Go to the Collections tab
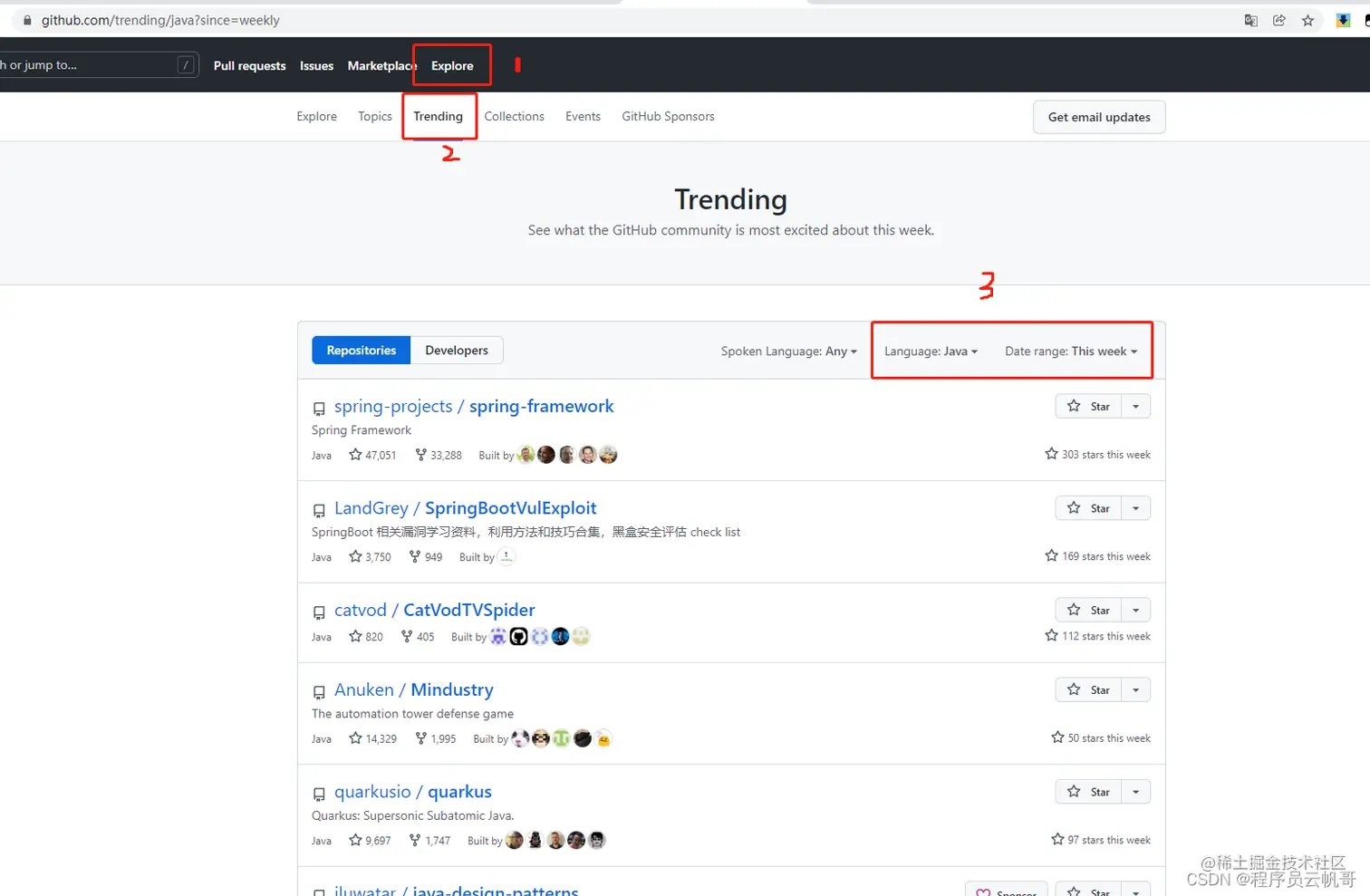 point(514,116)
